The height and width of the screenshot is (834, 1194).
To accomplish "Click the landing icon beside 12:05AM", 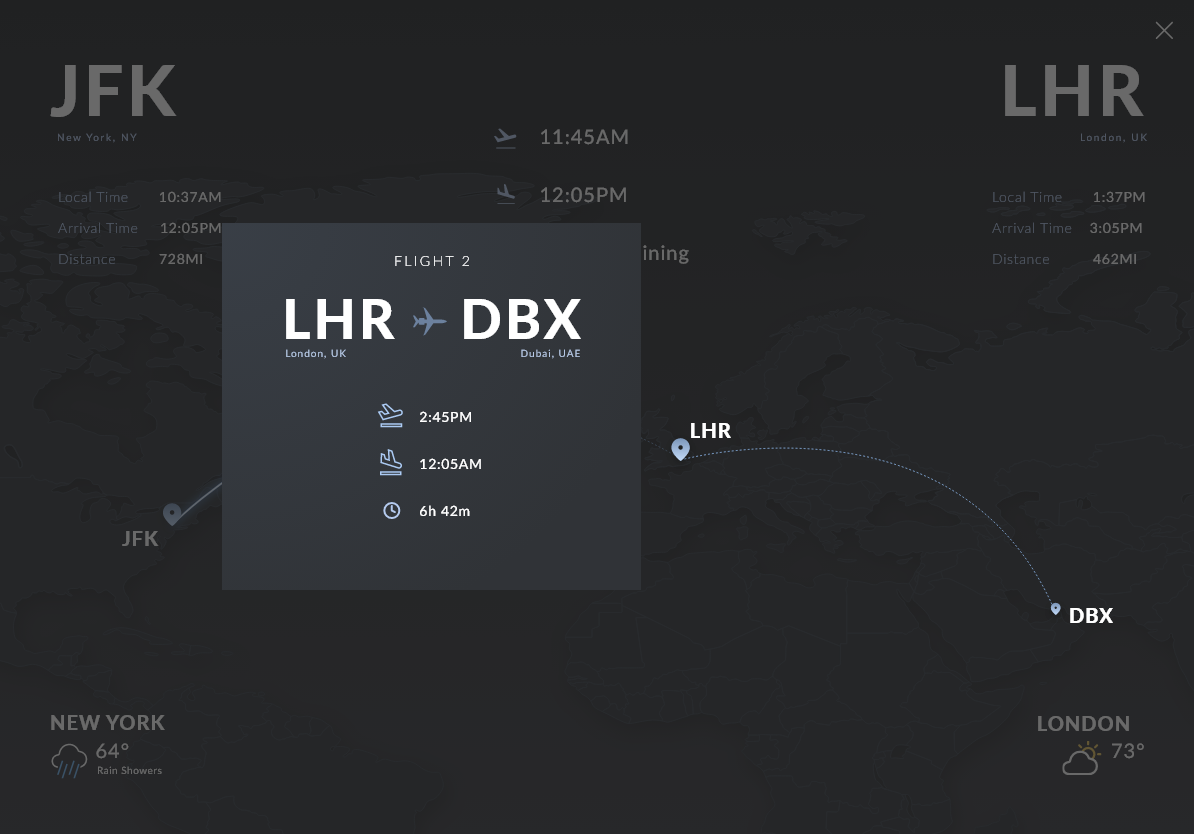I will 391,463.
